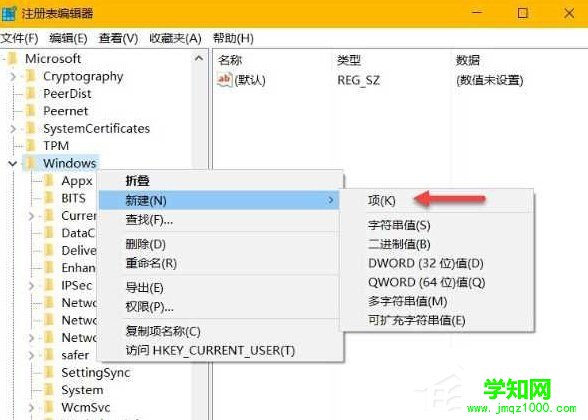The image size is (588, 420).
Task: Click the safer folder icon
Action: (49, 355)
